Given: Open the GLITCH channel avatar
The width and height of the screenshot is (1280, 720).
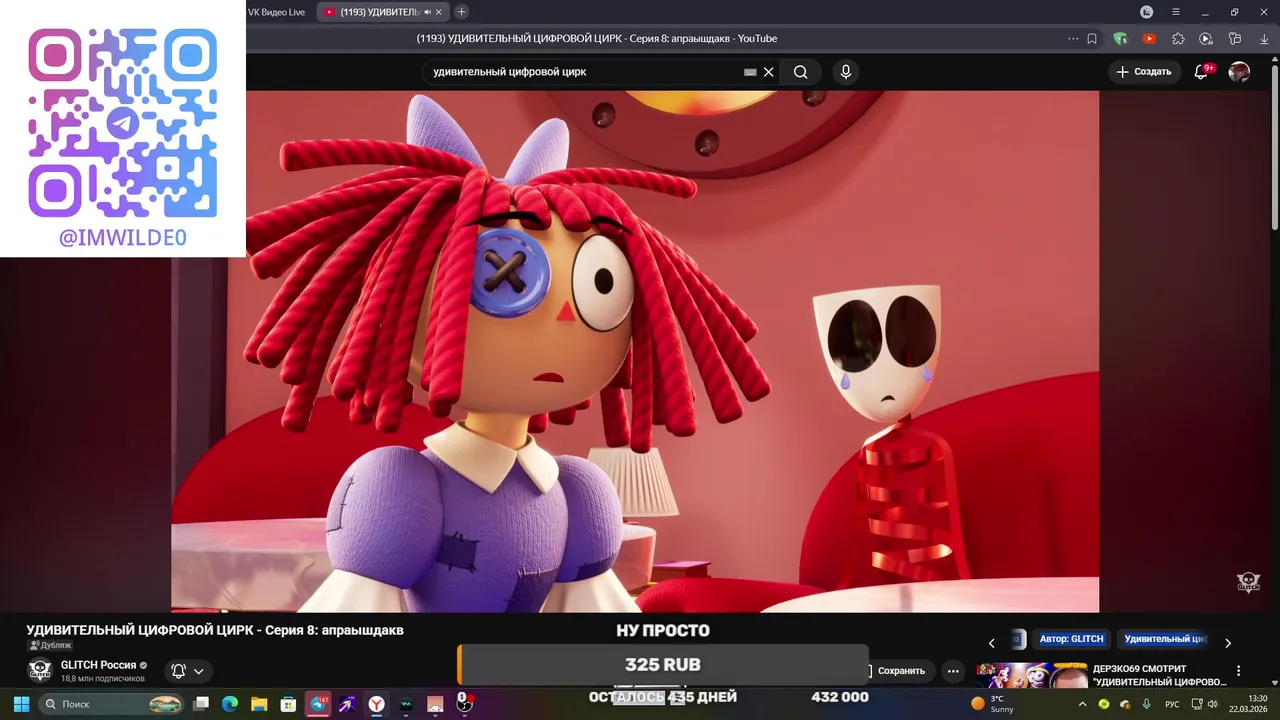Looking at the screenshot, I should [x=39, y=671].
